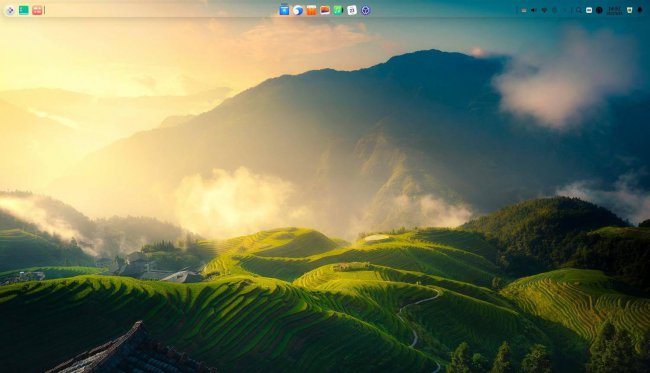Image resolution: width=650 pixels, height=373 pixels.
Task: Click the search magnifier tray icon
Action: click(x=578, y=10)
